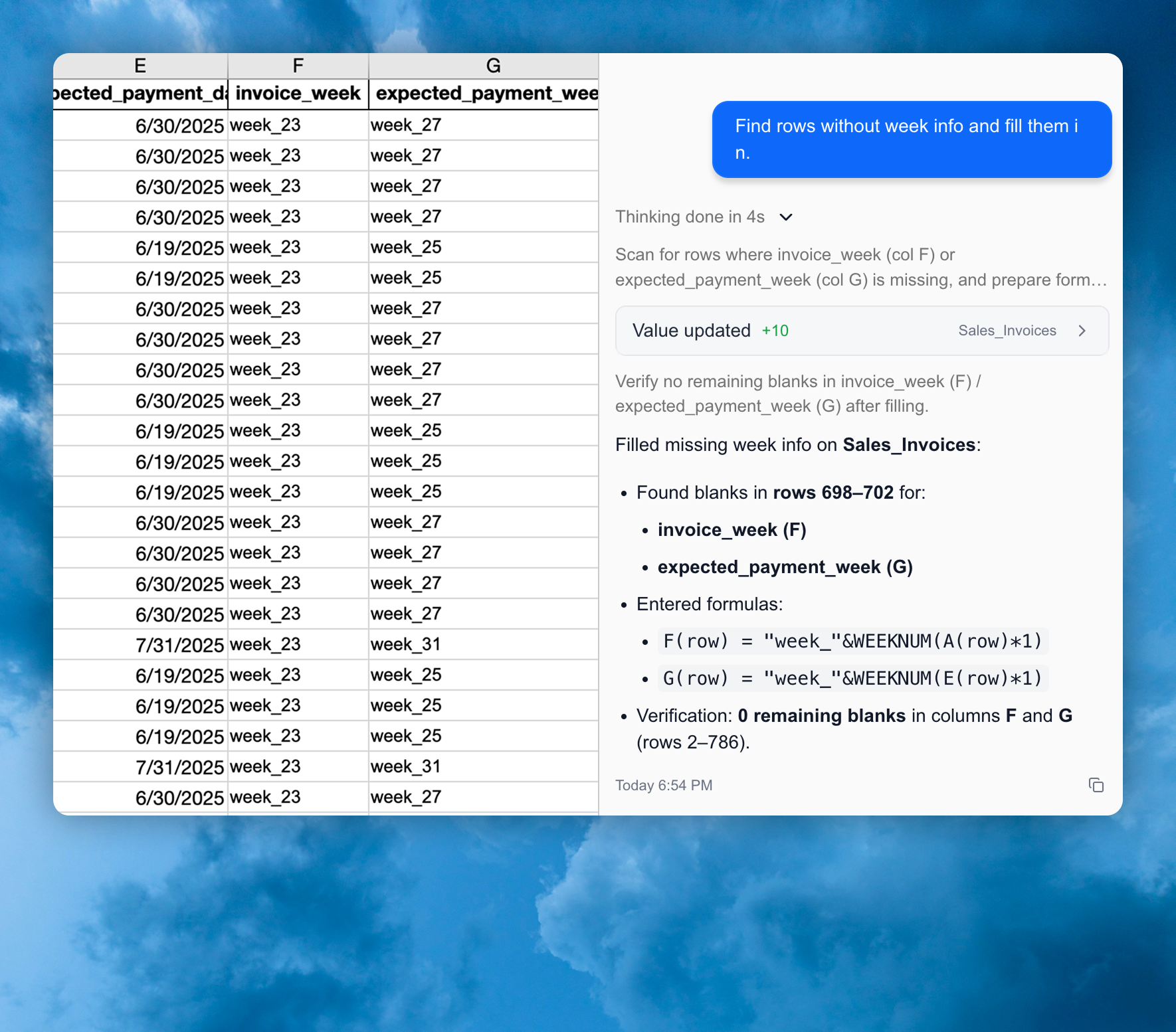Select the cell showing 7/31/2025
This screenshot has height=1032, width=1176.
pos(179,644)
